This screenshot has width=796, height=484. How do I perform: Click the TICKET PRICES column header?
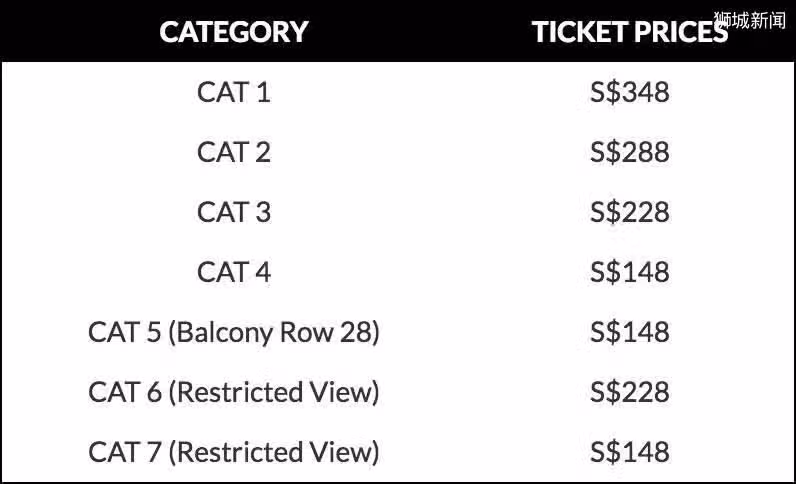pos(629,31)
